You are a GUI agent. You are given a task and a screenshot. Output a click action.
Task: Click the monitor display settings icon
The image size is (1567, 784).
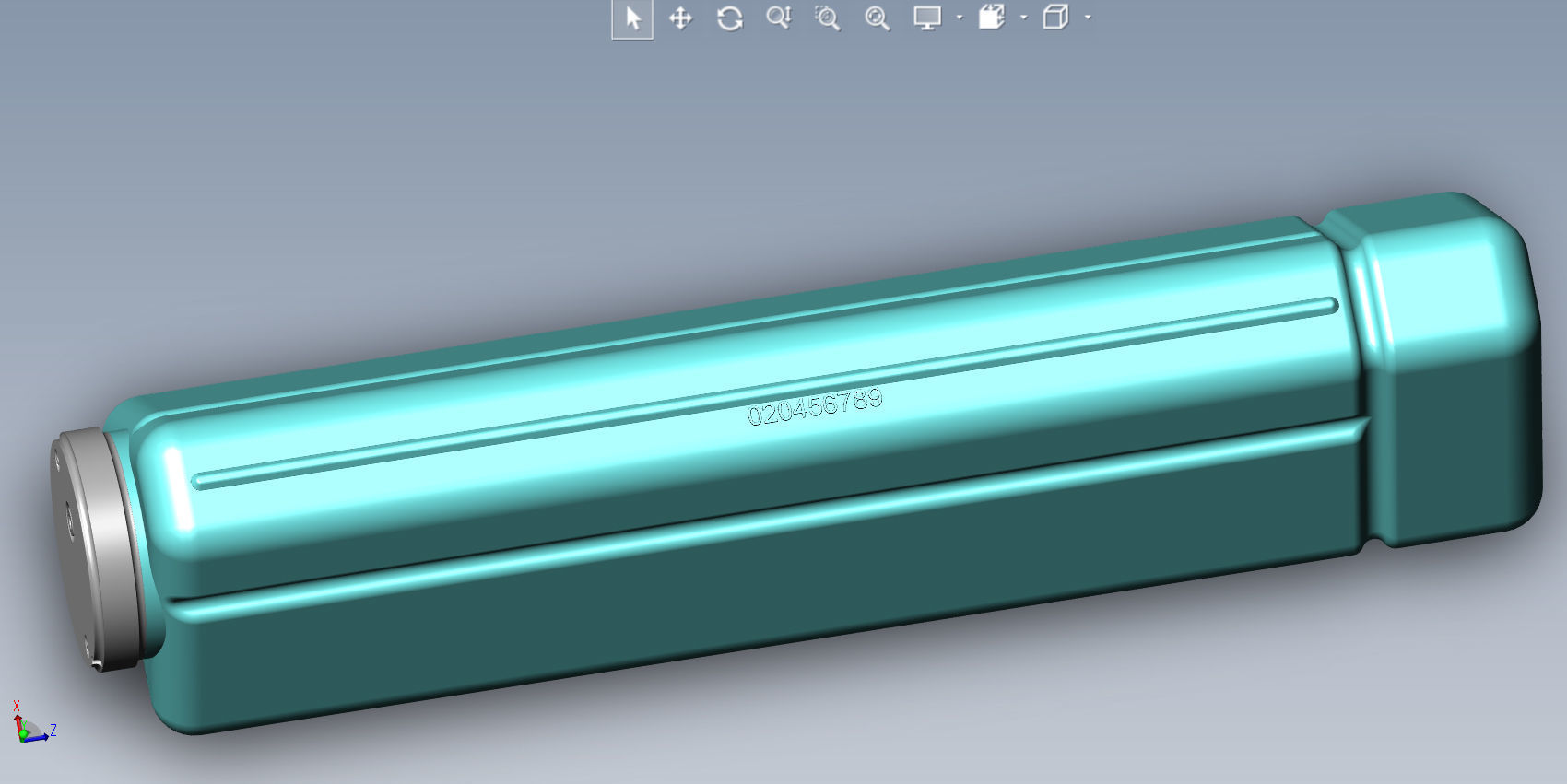tap(927, 18)
